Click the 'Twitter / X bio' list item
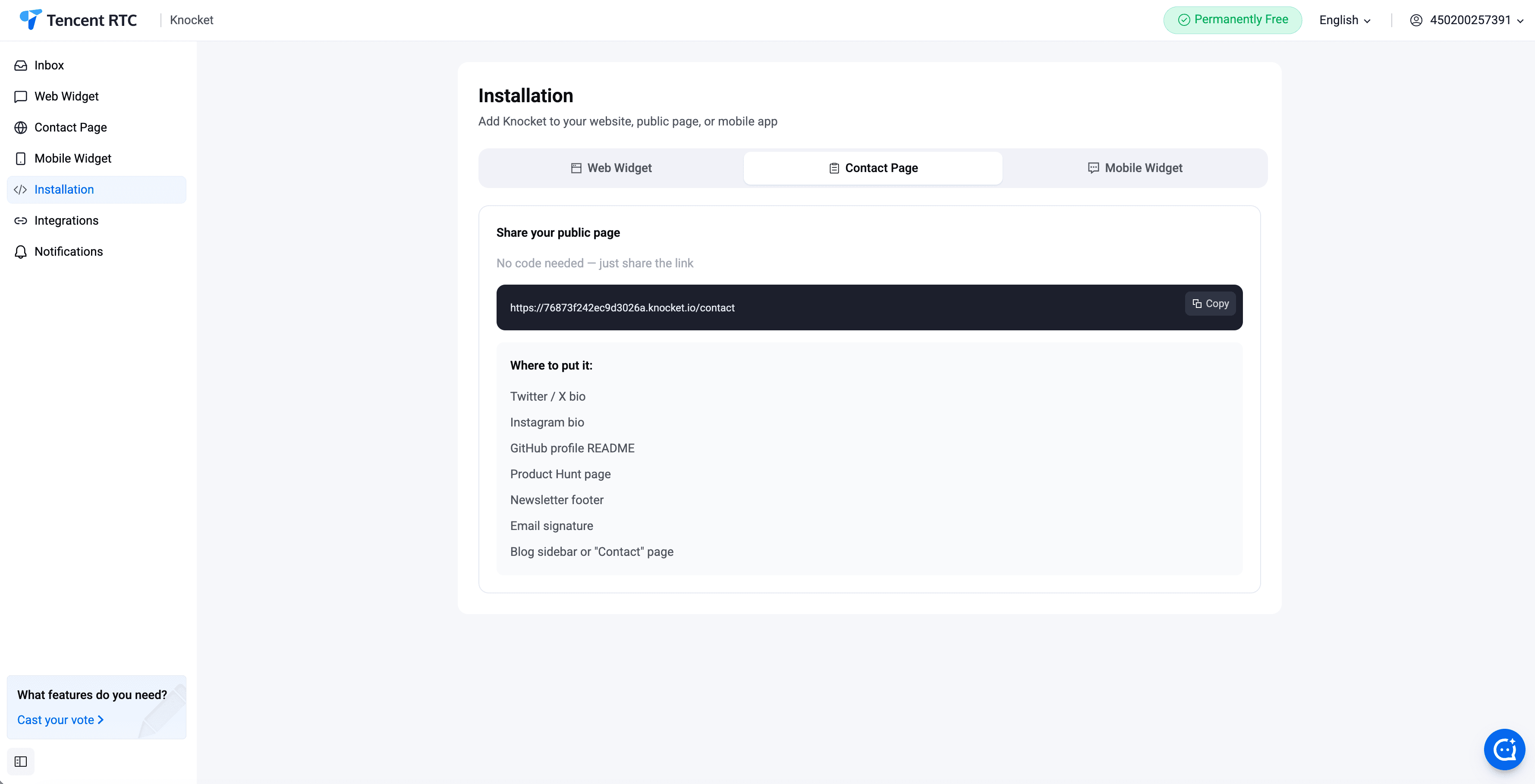Screen dimensions: 1535x784 pyautogui.click(x=547, y=396)
